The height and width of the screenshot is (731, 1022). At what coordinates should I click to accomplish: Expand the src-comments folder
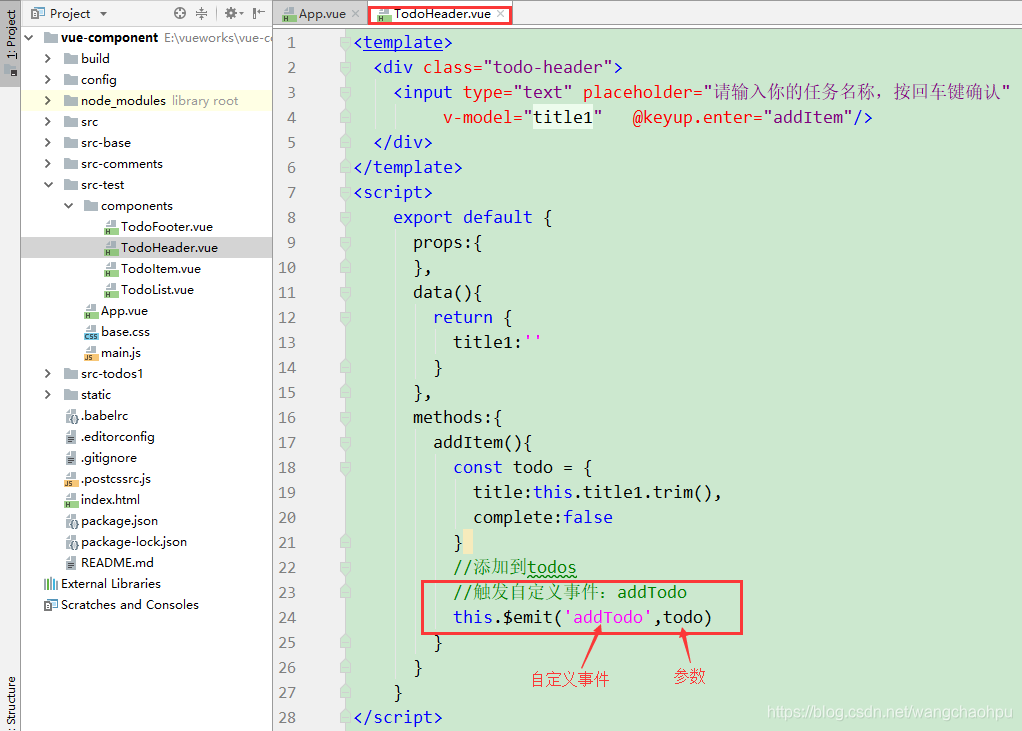point(47,164)
